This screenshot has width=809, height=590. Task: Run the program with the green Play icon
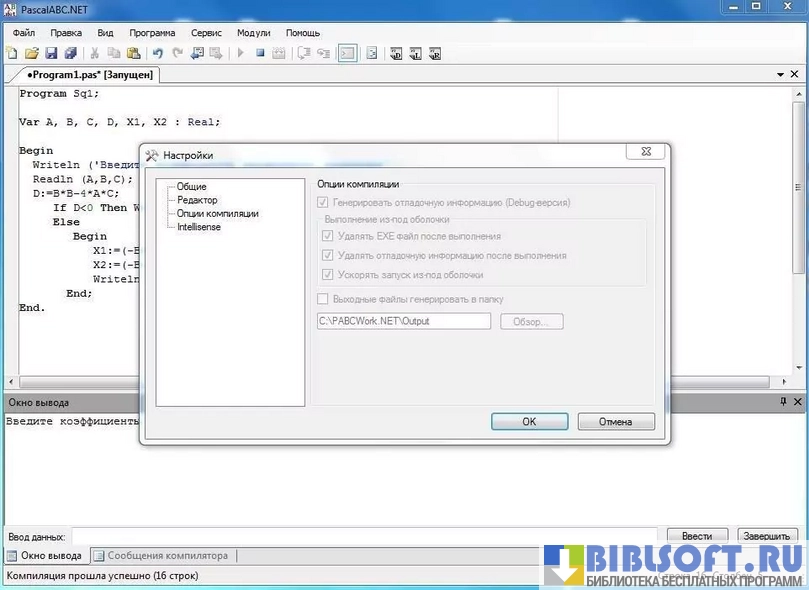[240, 53]
